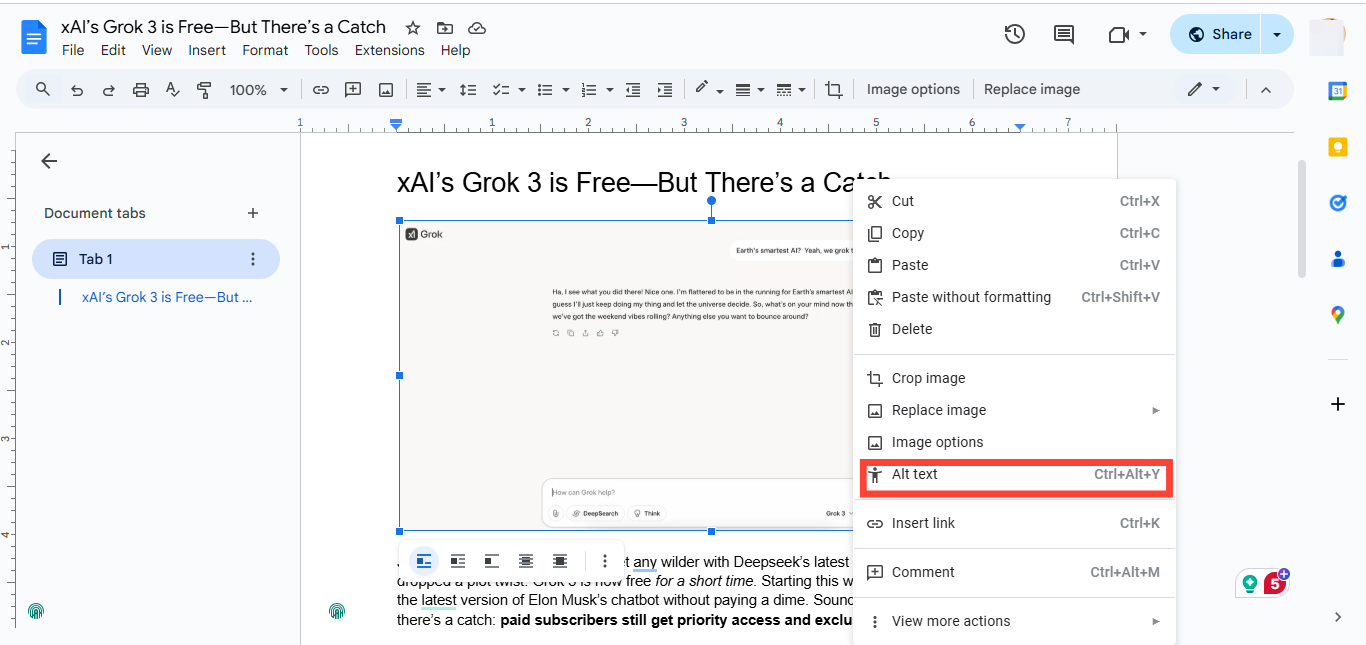
Task: Open the text alignment dropdown
Action: (431, 90)
